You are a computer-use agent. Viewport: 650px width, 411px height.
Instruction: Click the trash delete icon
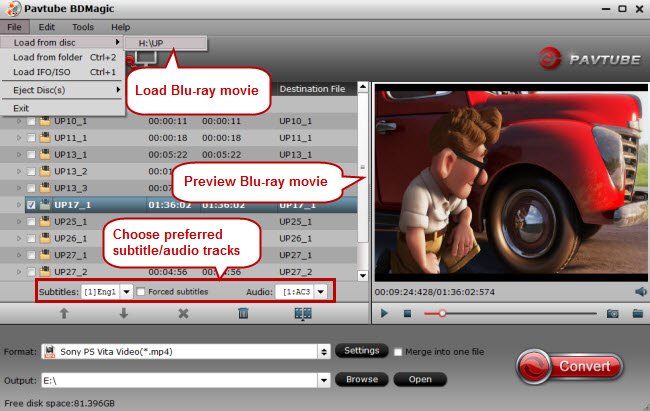(x=243, y=313)
